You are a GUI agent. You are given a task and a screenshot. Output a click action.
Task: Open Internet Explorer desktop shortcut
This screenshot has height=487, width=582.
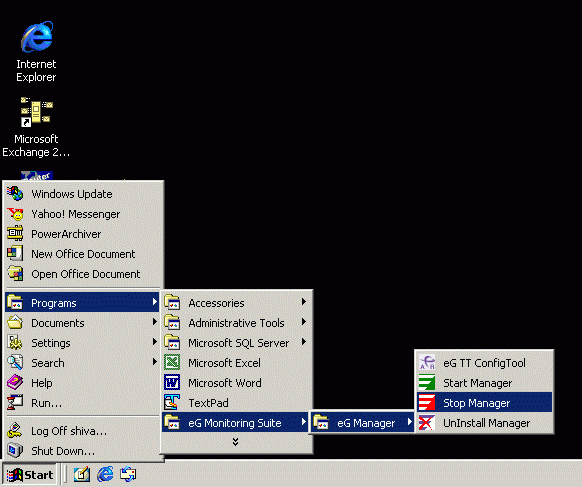tap(36, 52)
